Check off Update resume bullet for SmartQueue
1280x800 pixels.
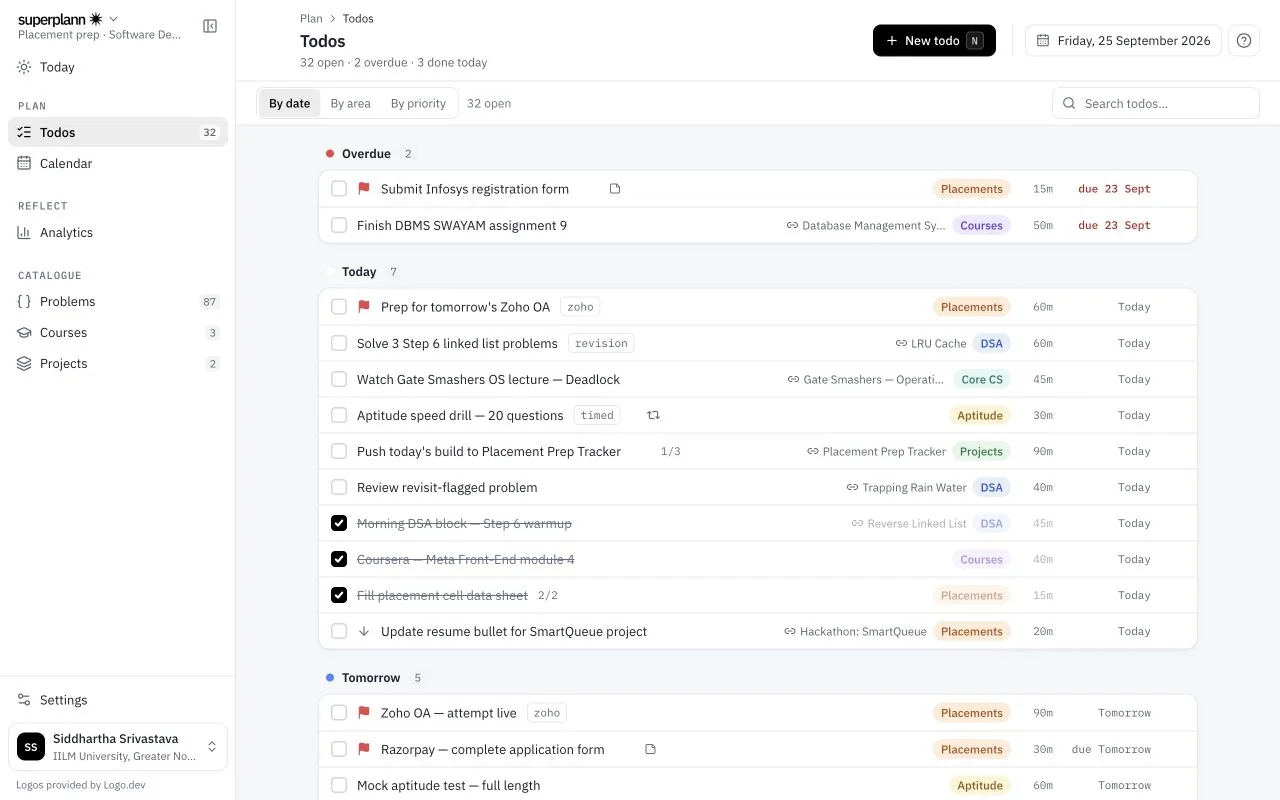pos(339,631)
